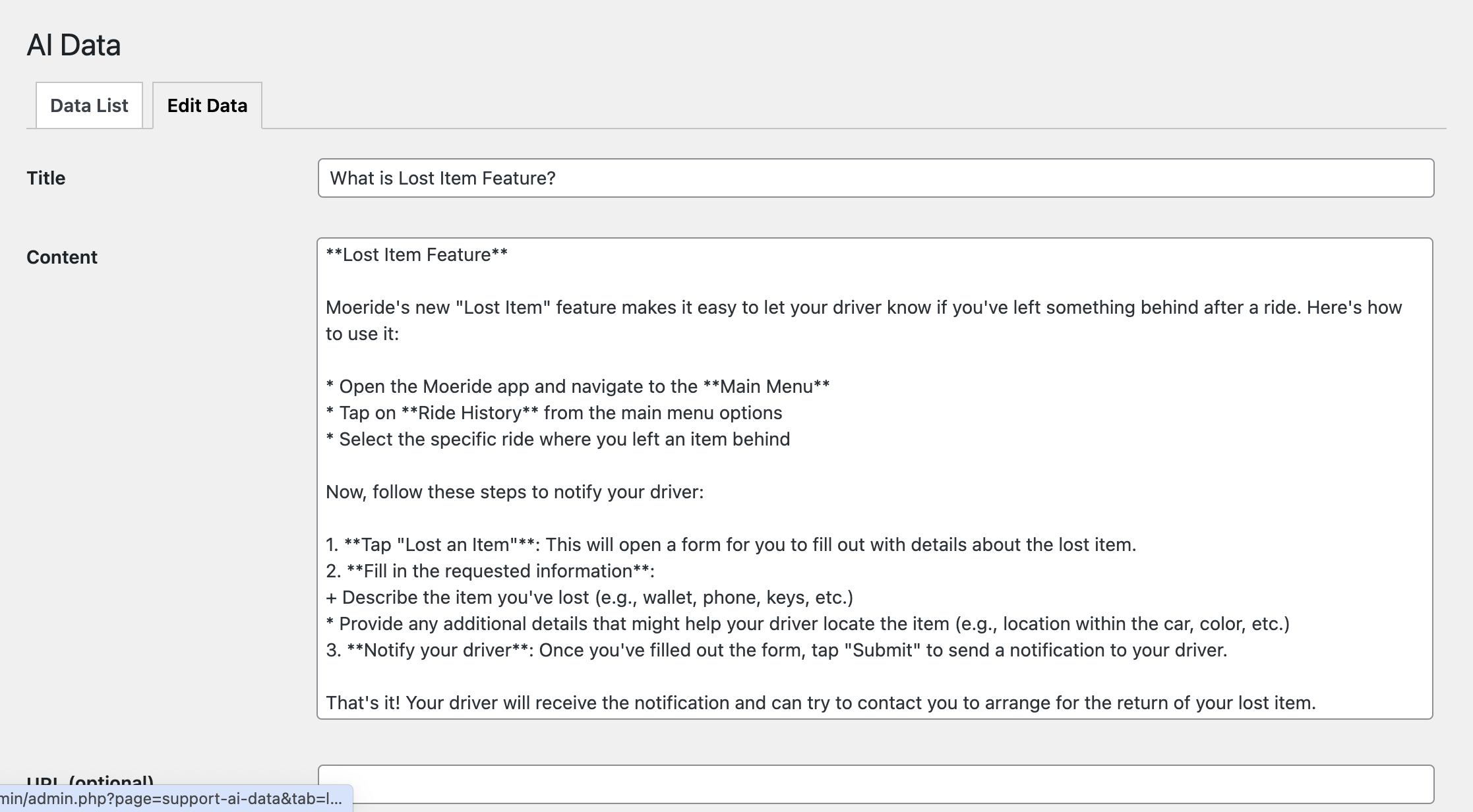Click the "Now, follow these steps" line
This screenshot has width=1473, height=812.
point(515,492)
